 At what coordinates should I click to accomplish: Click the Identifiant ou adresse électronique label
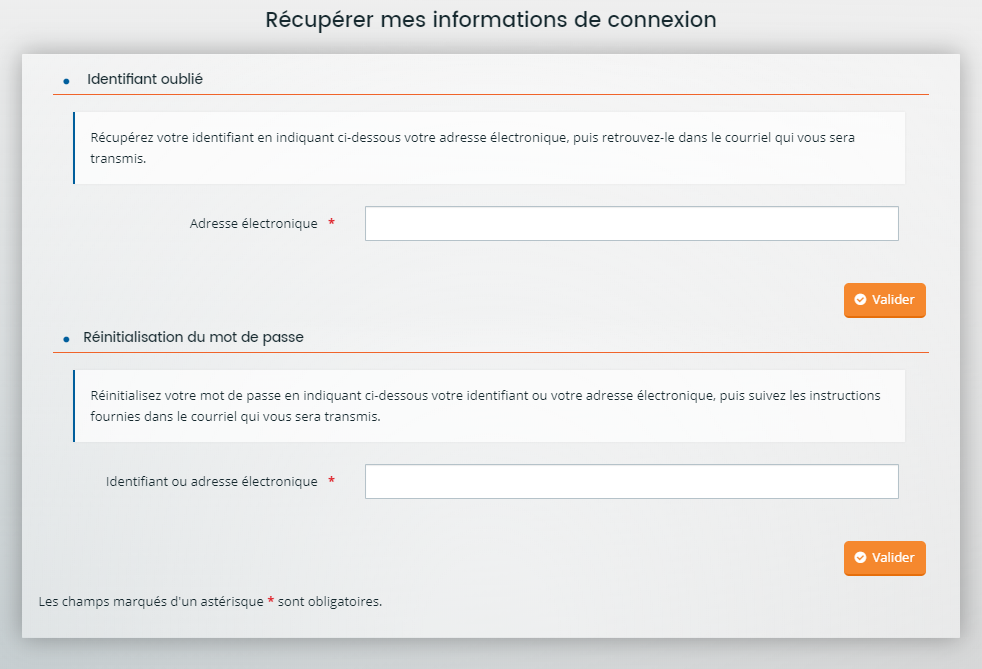pyautogui.click(x=212, y=482)
